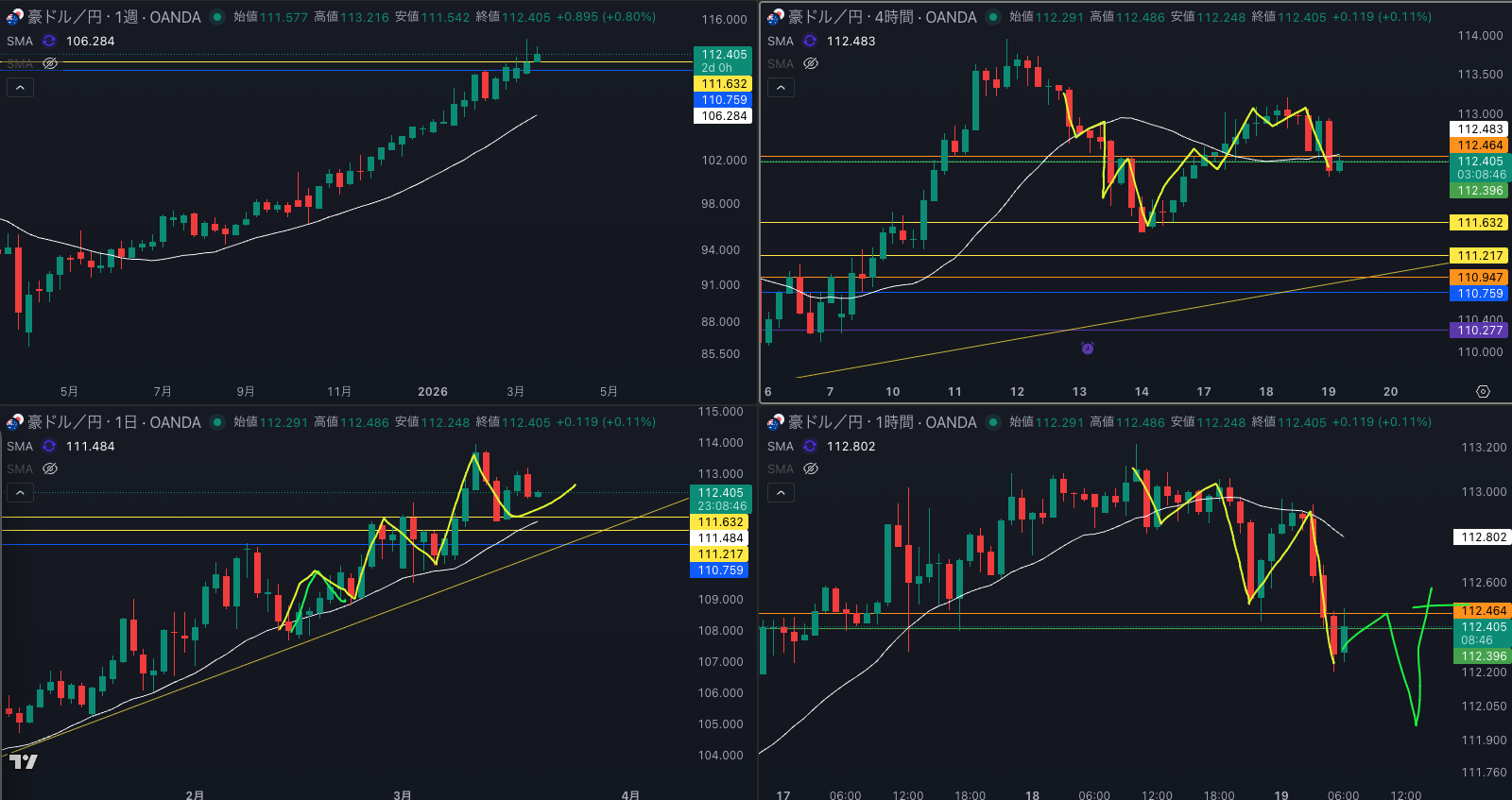
Task: Select the 豪ドル/円 1週 chart title
Action: (113, 17)
